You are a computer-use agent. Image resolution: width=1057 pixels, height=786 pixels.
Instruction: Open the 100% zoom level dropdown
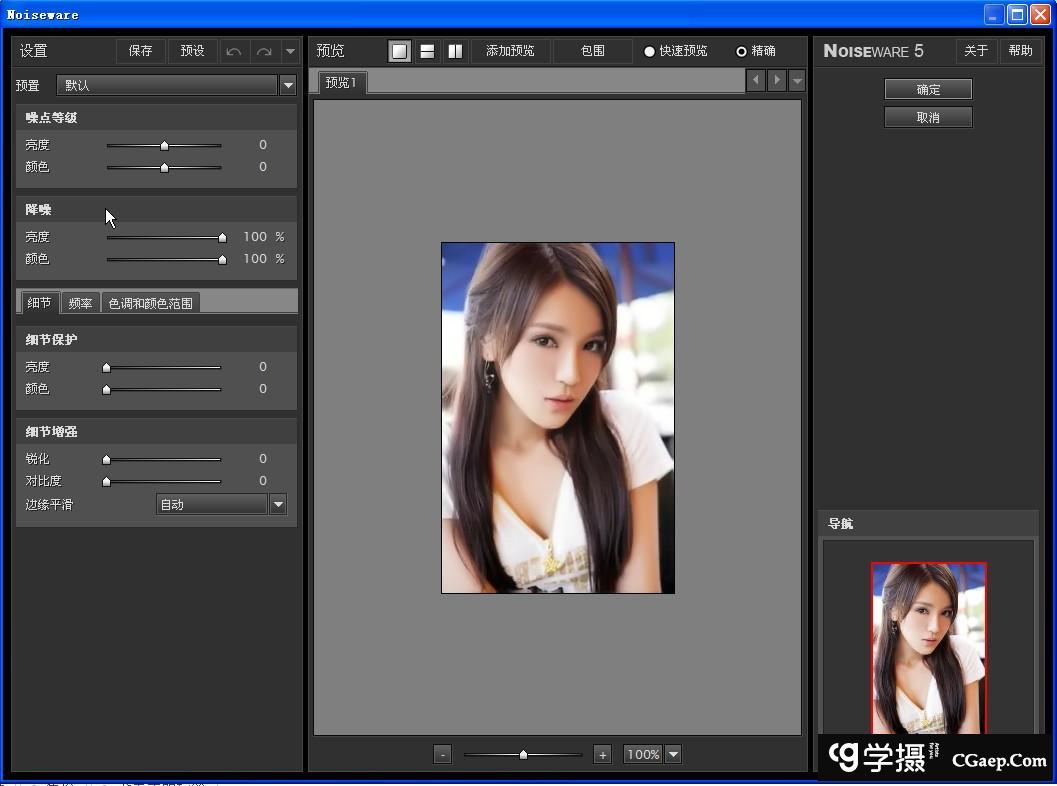(x=673, y=755)
